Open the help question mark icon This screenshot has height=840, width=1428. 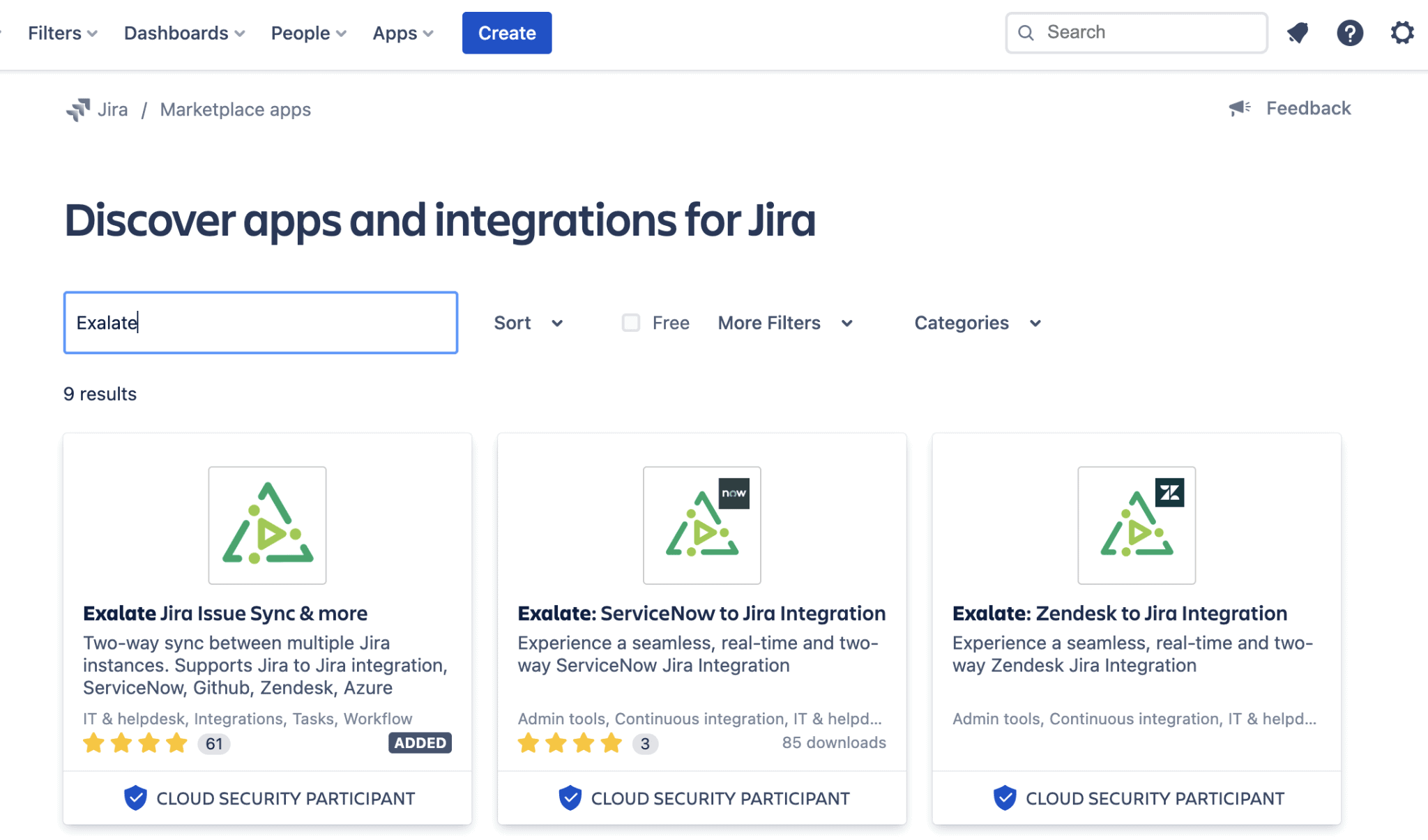(1350, 33)
